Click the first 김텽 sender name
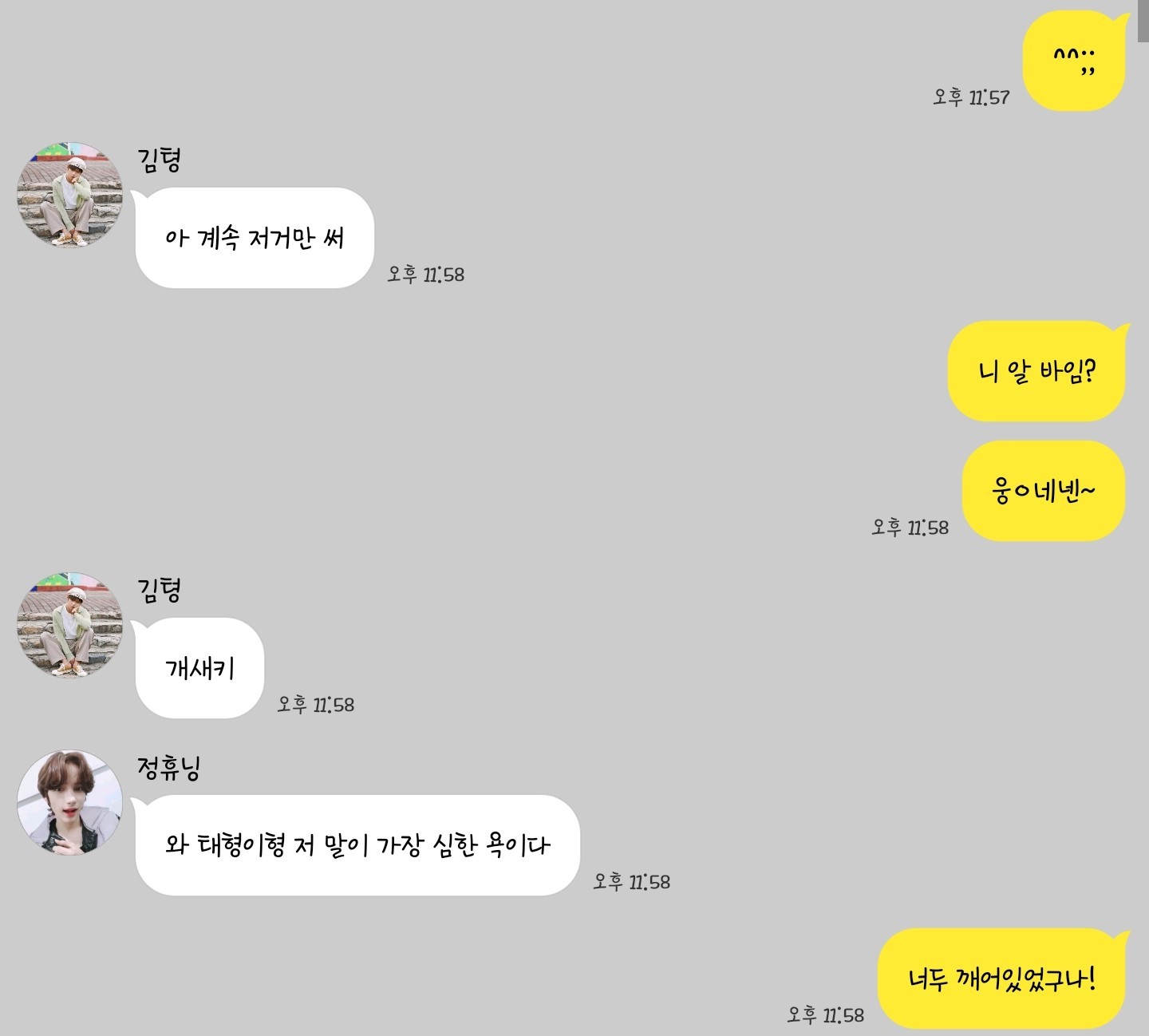The height and width of the screenshot is (1036, 1149). [159, 159]
